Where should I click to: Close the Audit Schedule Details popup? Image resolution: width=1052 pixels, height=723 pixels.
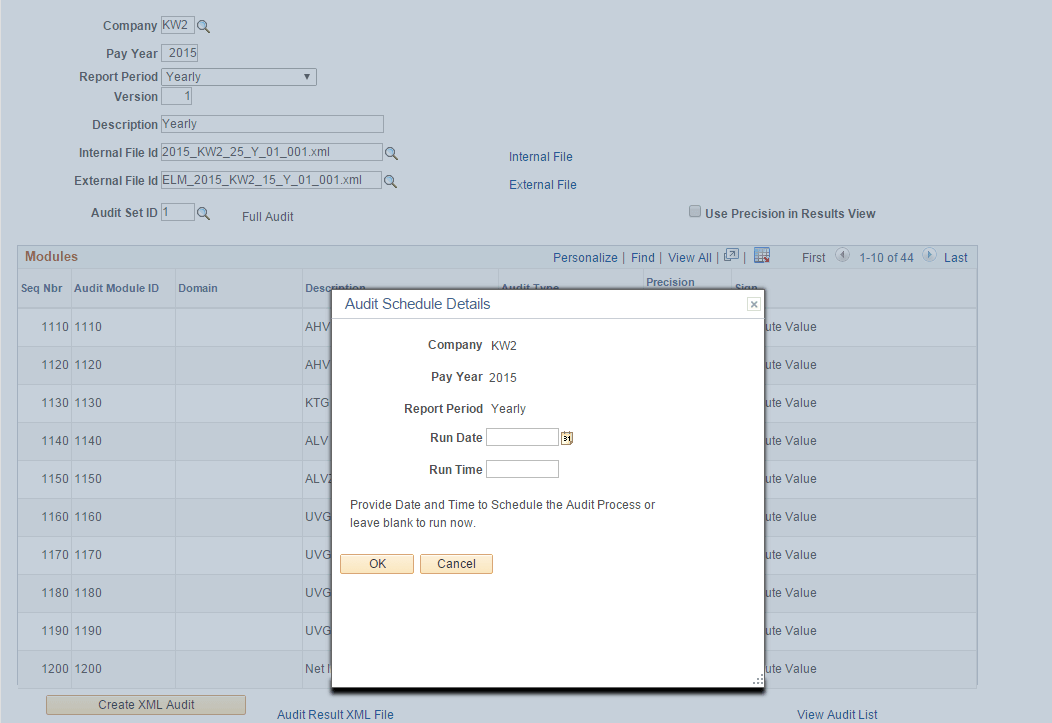tap(753, 304)
